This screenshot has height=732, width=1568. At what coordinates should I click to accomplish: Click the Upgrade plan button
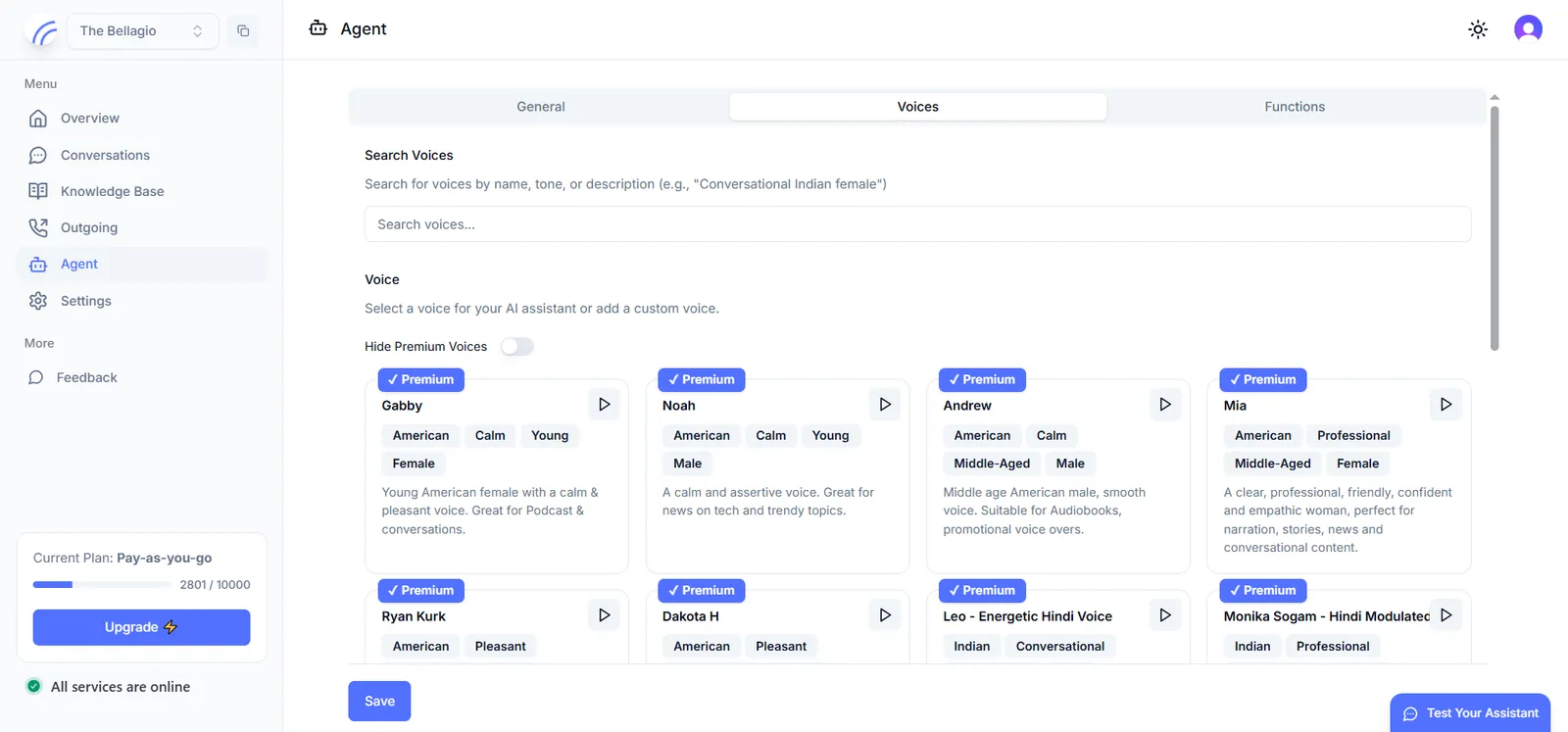tap(141, 627)
